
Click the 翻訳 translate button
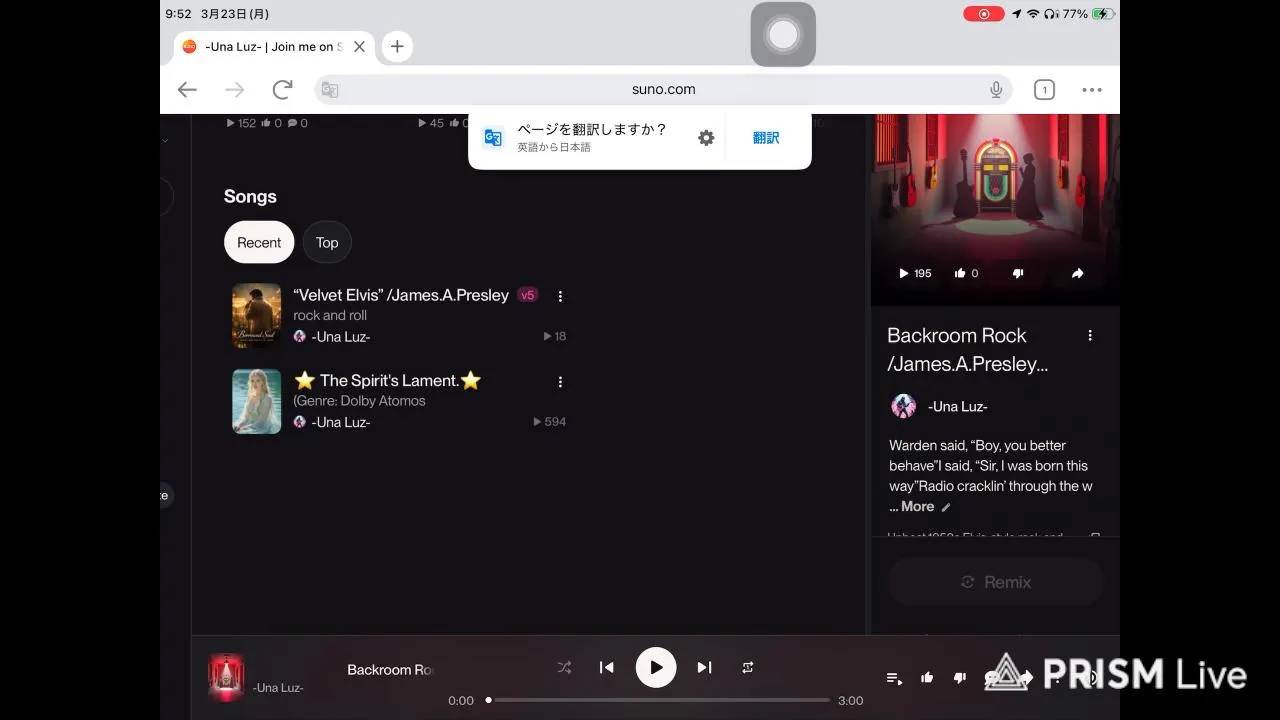pyautogui.click(x=766, y=138)
